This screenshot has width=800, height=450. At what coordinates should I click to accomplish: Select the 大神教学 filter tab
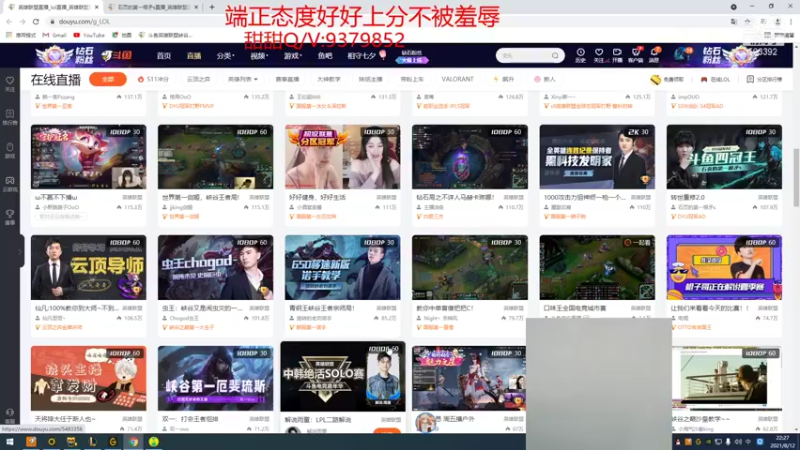click(x=329, y=79)
